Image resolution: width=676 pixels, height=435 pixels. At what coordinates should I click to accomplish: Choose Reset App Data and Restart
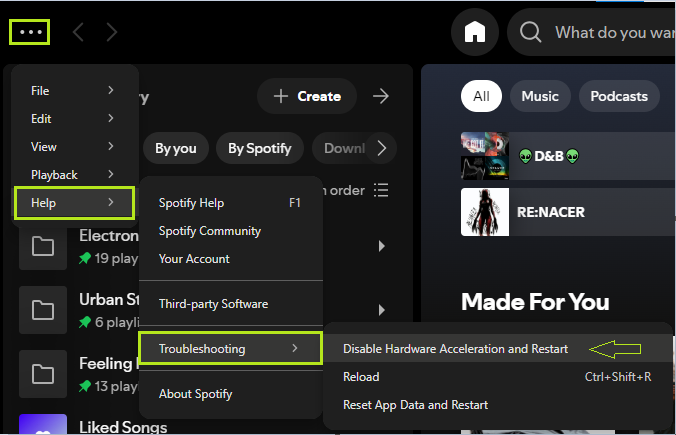click(498, 405)
